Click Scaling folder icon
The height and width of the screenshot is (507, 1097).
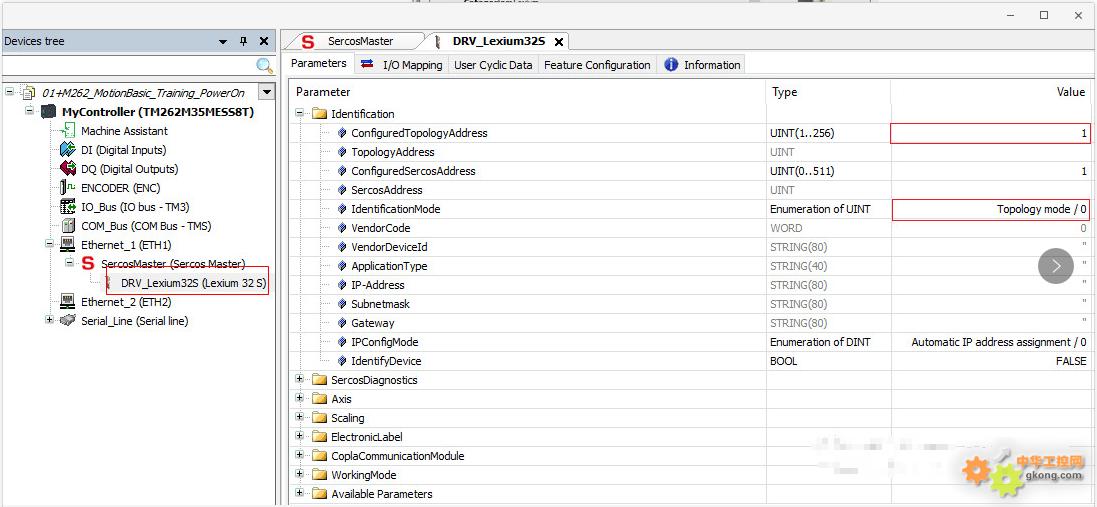pyautogui.click(x=320, y=418)
